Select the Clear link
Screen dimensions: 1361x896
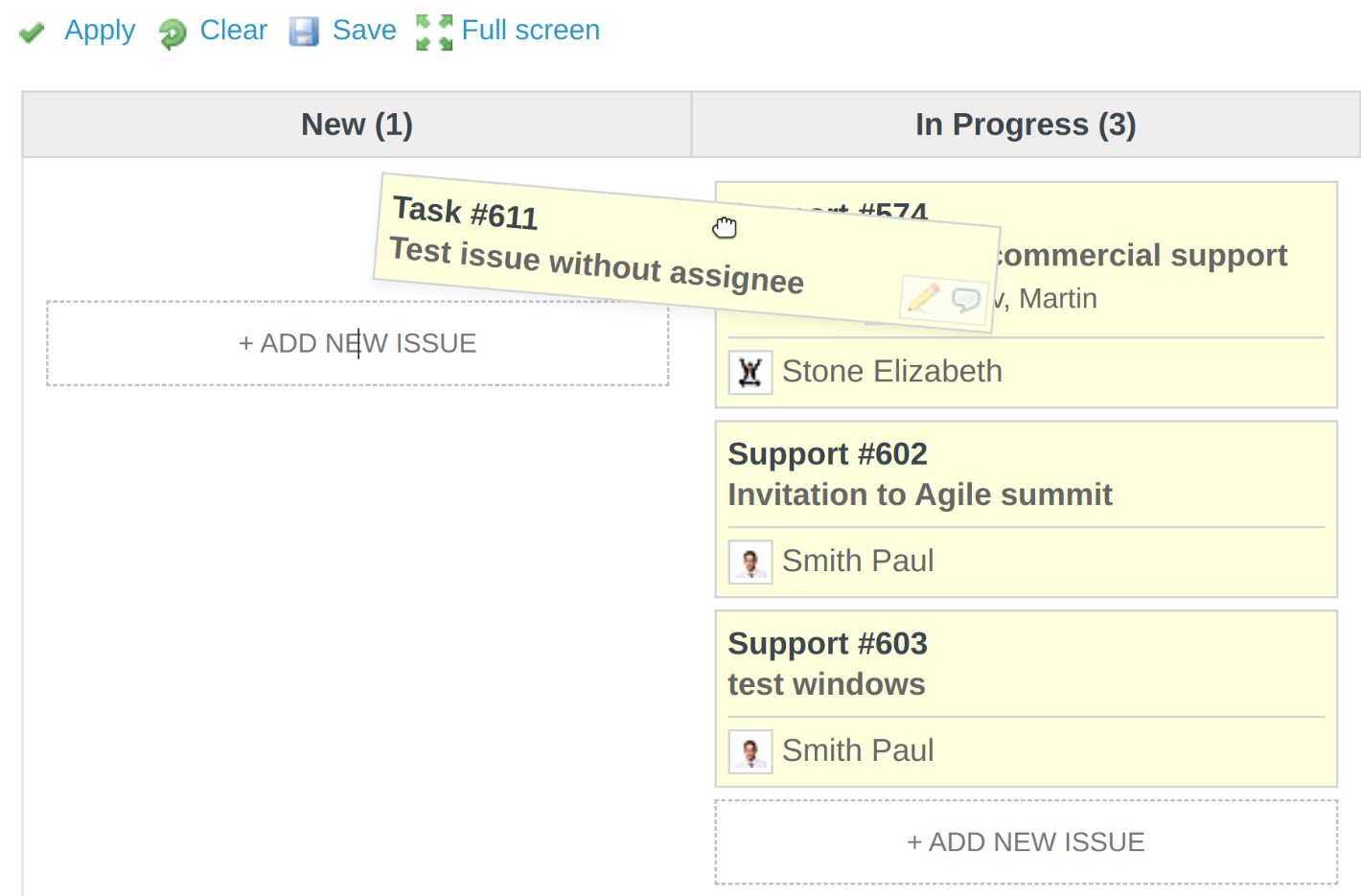point(233,31)
